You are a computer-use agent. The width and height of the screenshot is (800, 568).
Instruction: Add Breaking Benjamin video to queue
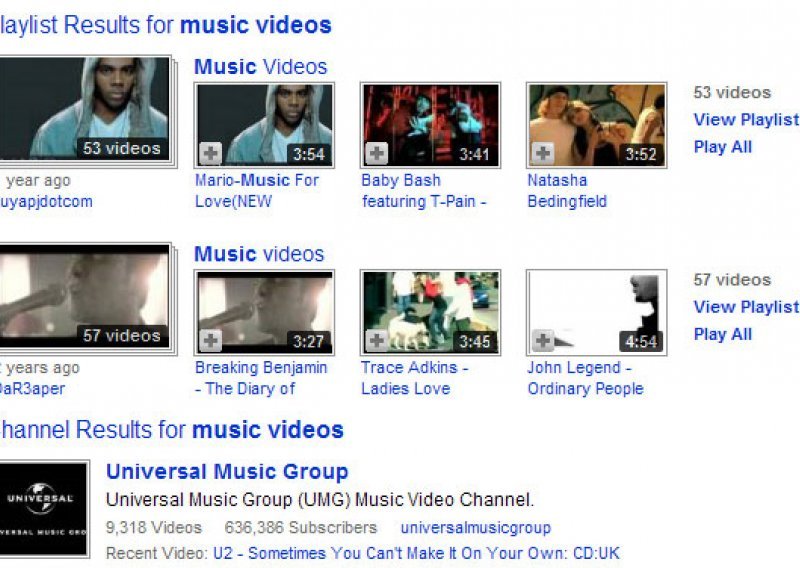click(210, 340)
